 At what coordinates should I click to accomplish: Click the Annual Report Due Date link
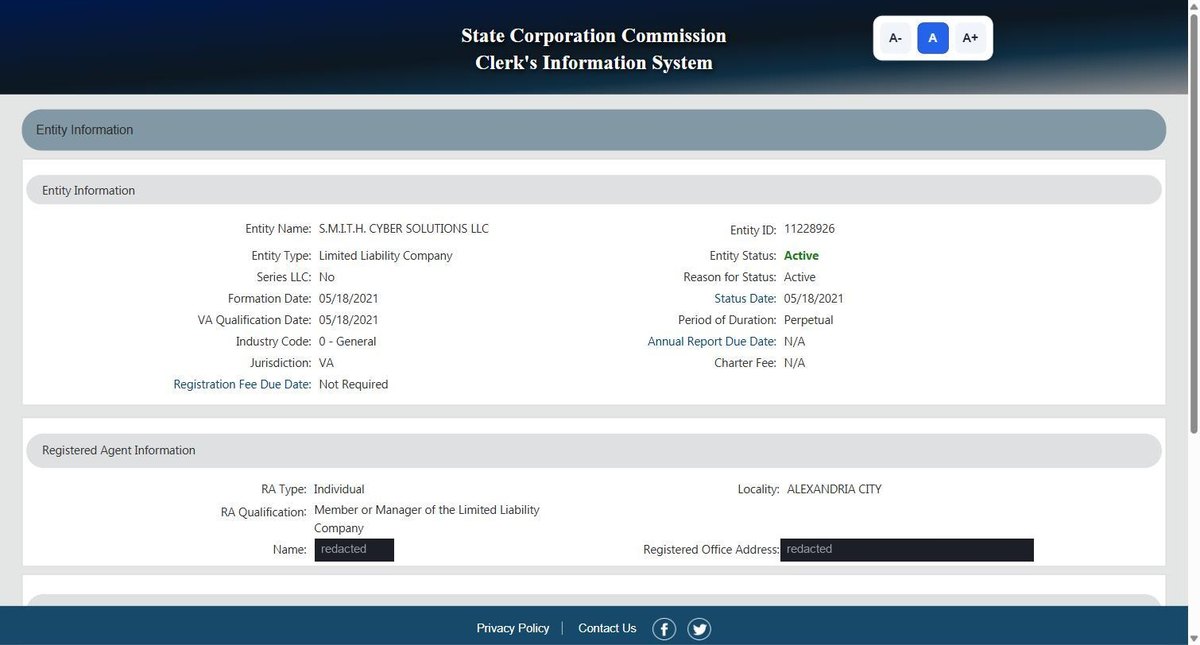click(x=712, y=342)
